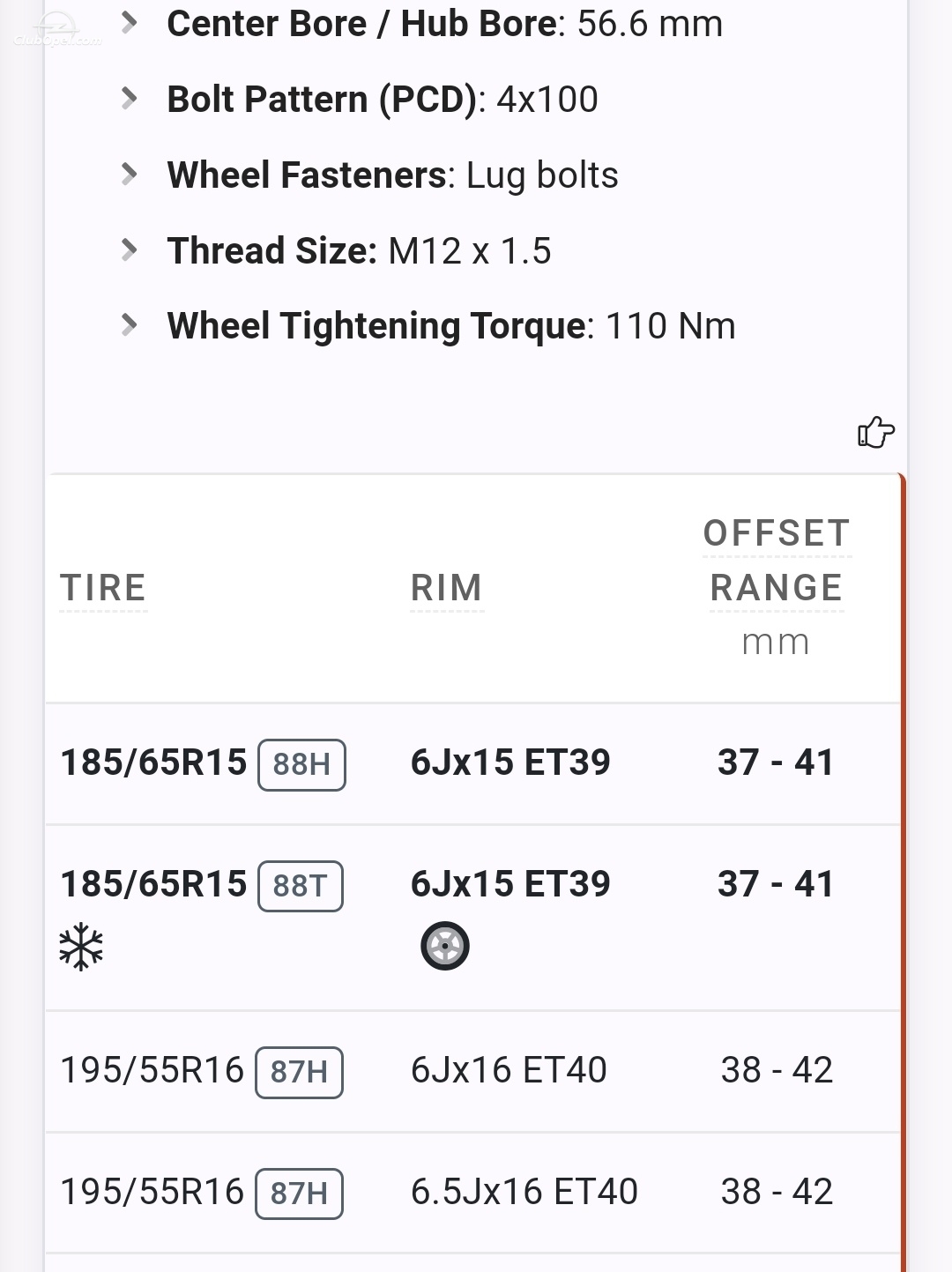Expand the Bolt Pattern (PCD) chevron
This screenshot has width=952, height=1272.
tap(129, 98)
